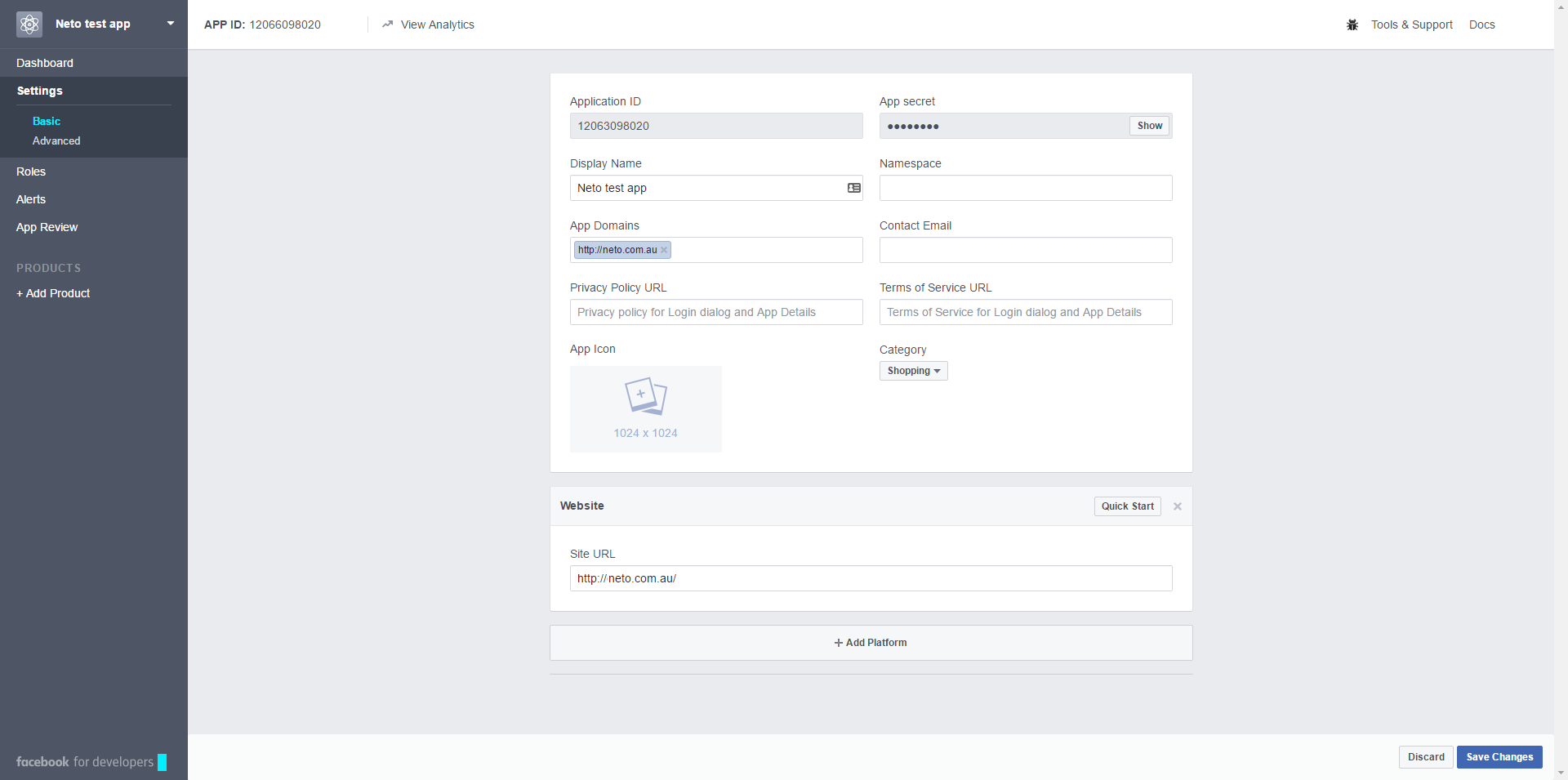
Task: Remove http://neto.com.au domain tag
Action: point(664,250)
